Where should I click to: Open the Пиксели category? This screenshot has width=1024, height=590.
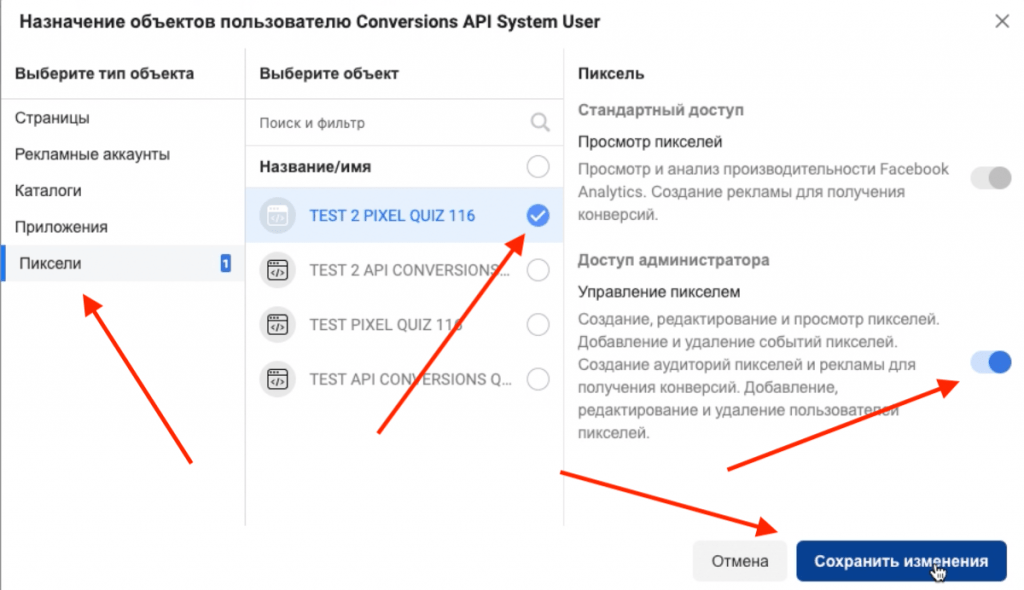[42, 263]
